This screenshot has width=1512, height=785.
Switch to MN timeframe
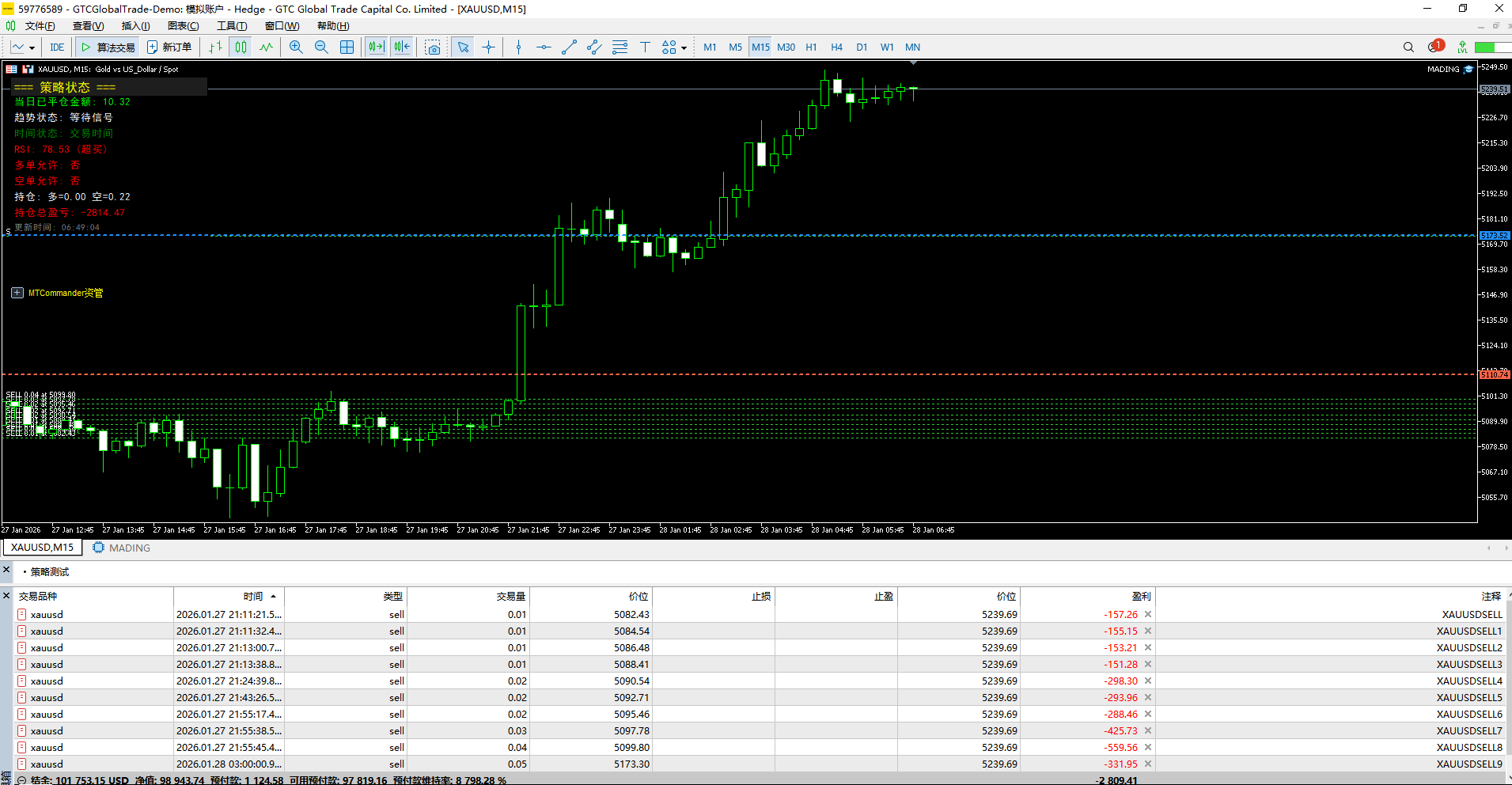click(912, 47)
